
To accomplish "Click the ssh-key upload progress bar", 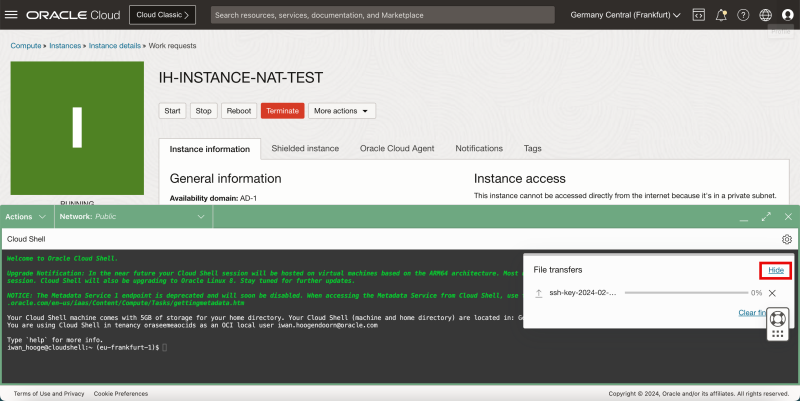I will (686, 293).
